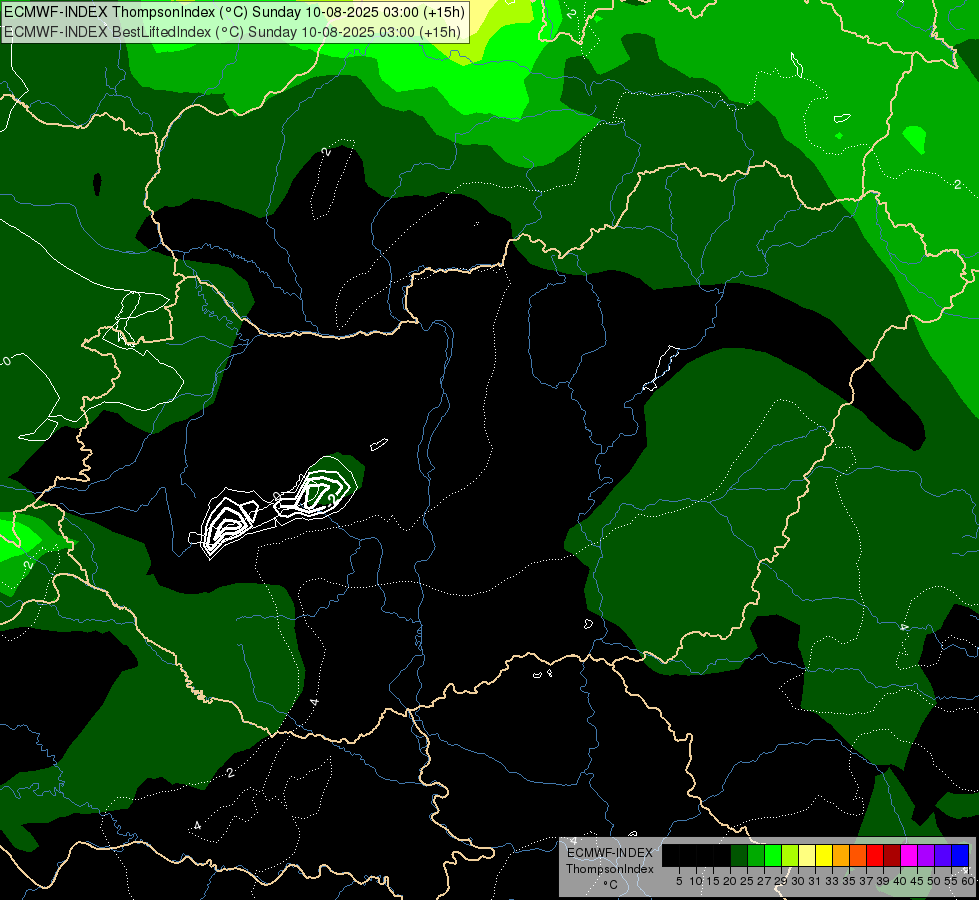The image size is (979, 900).
Task: Click the legend tick label '60'
Action: click(x=968, y=881)
